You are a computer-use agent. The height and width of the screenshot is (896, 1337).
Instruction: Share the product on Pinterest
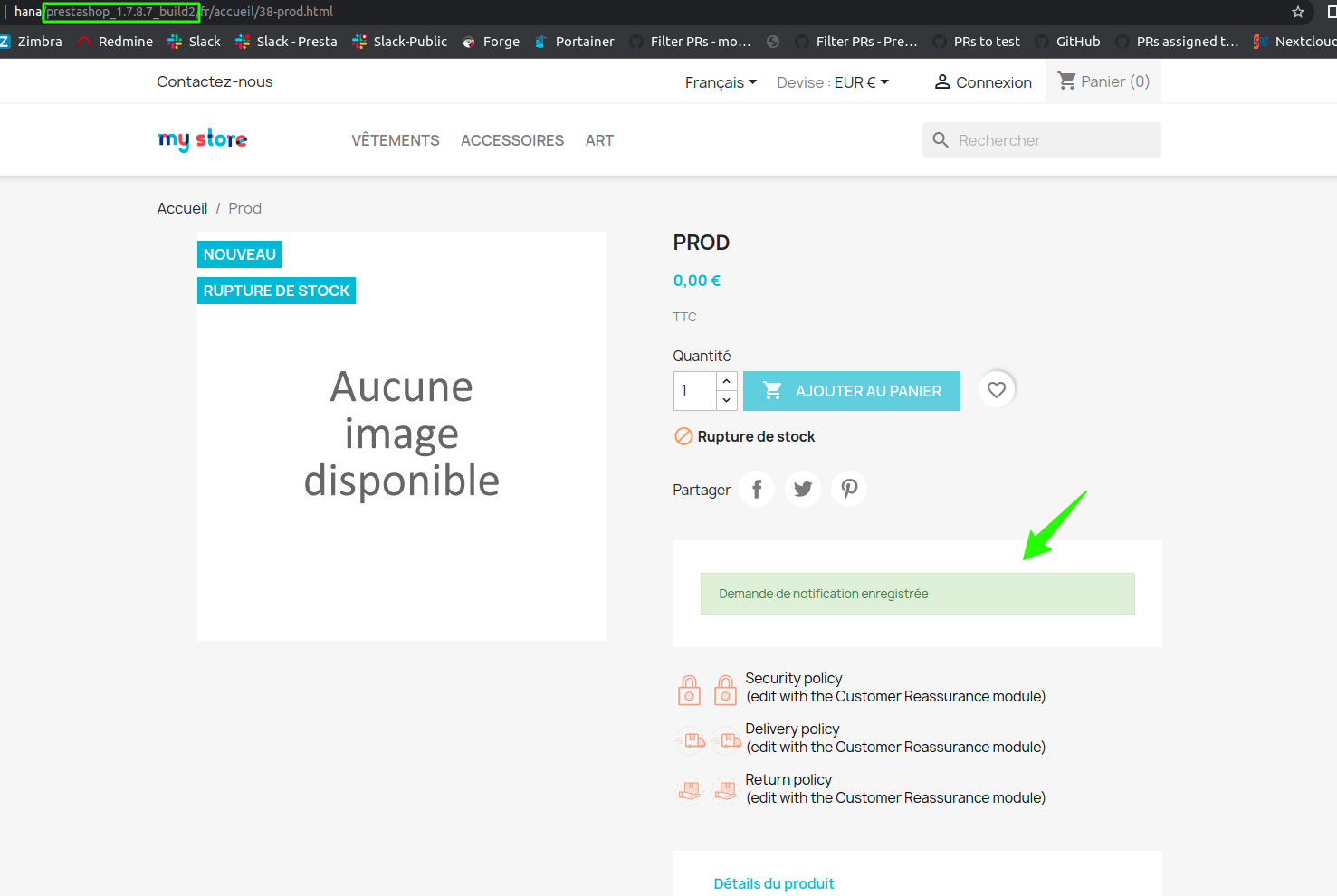click(x=849, y=488)
